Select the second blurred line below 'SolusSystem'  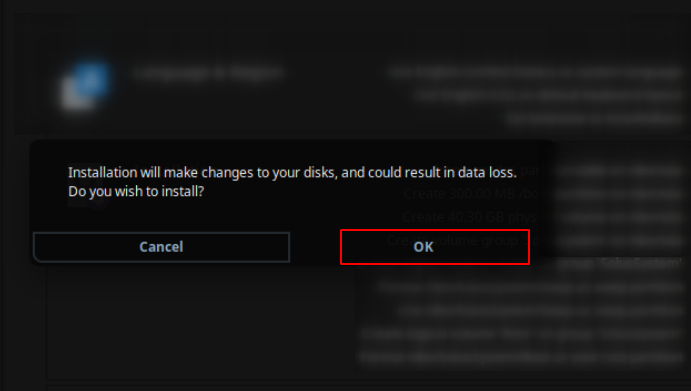pos(540,310)
